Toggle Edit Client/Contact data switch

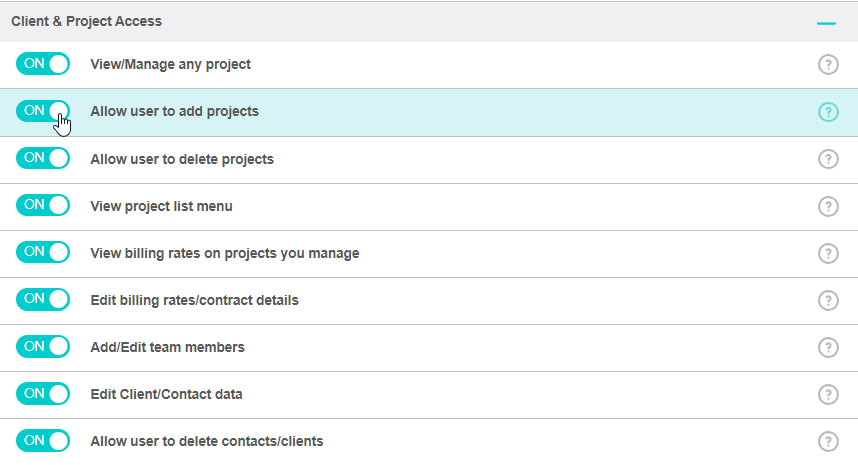click(43, 393)
